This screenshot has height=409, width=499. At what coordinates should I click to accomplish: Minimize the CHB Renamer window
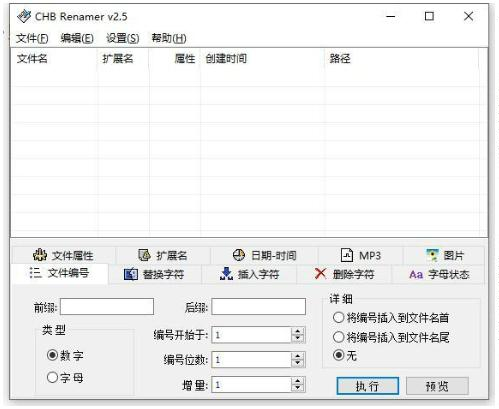pos(391,16)
